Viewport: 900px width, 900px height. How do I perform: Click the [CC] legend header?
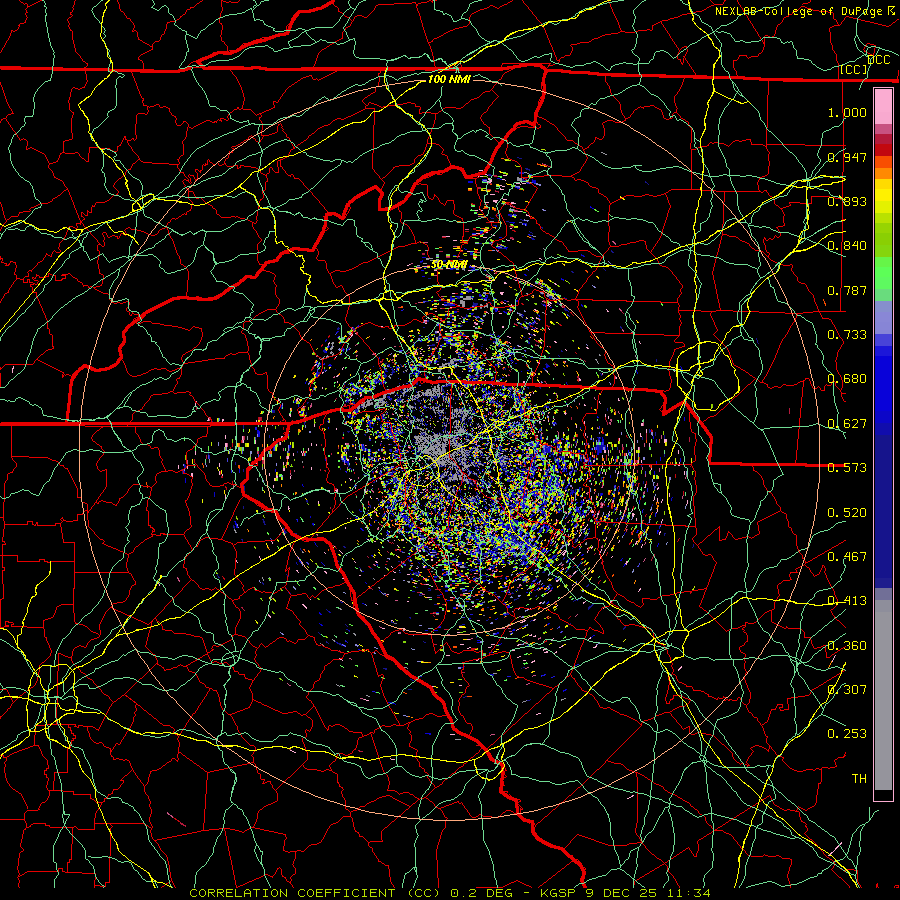854,69
